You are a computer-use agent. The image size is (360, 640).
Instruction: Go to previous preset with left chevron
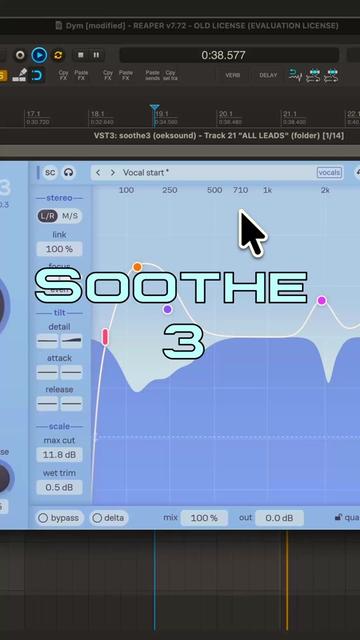[x=98, y=173]
